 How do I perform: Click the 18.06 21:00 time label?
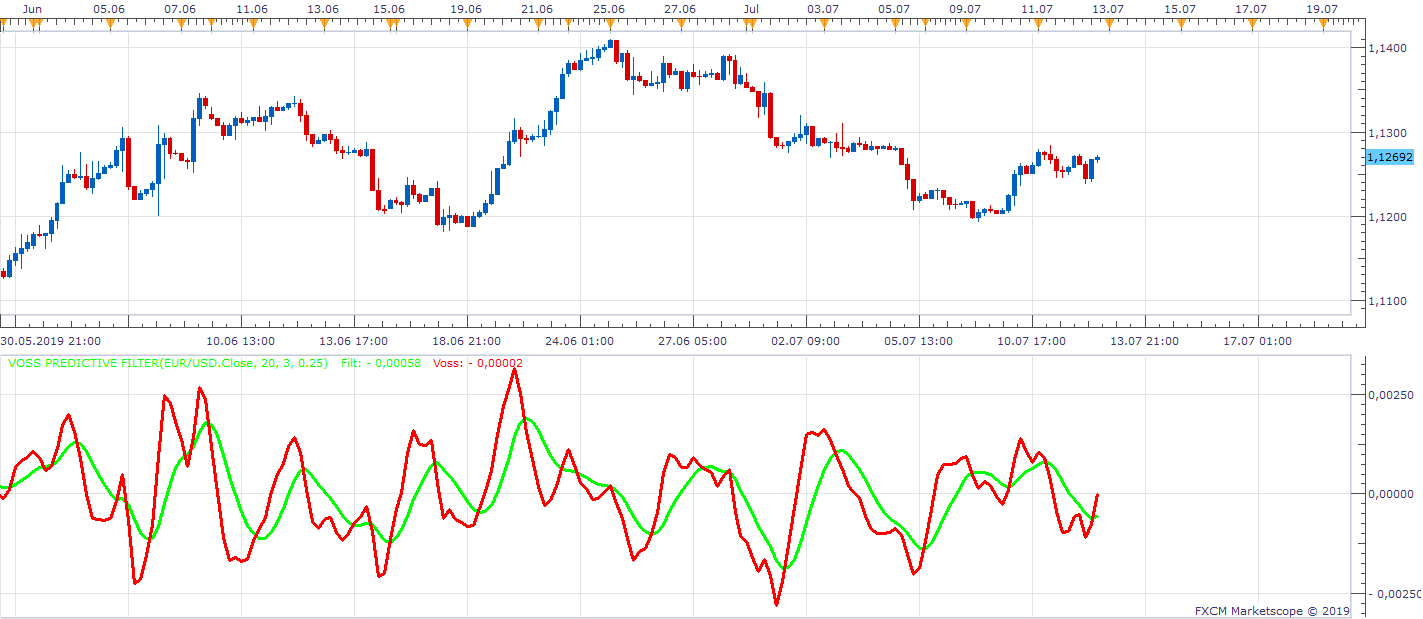click(467, 341)
